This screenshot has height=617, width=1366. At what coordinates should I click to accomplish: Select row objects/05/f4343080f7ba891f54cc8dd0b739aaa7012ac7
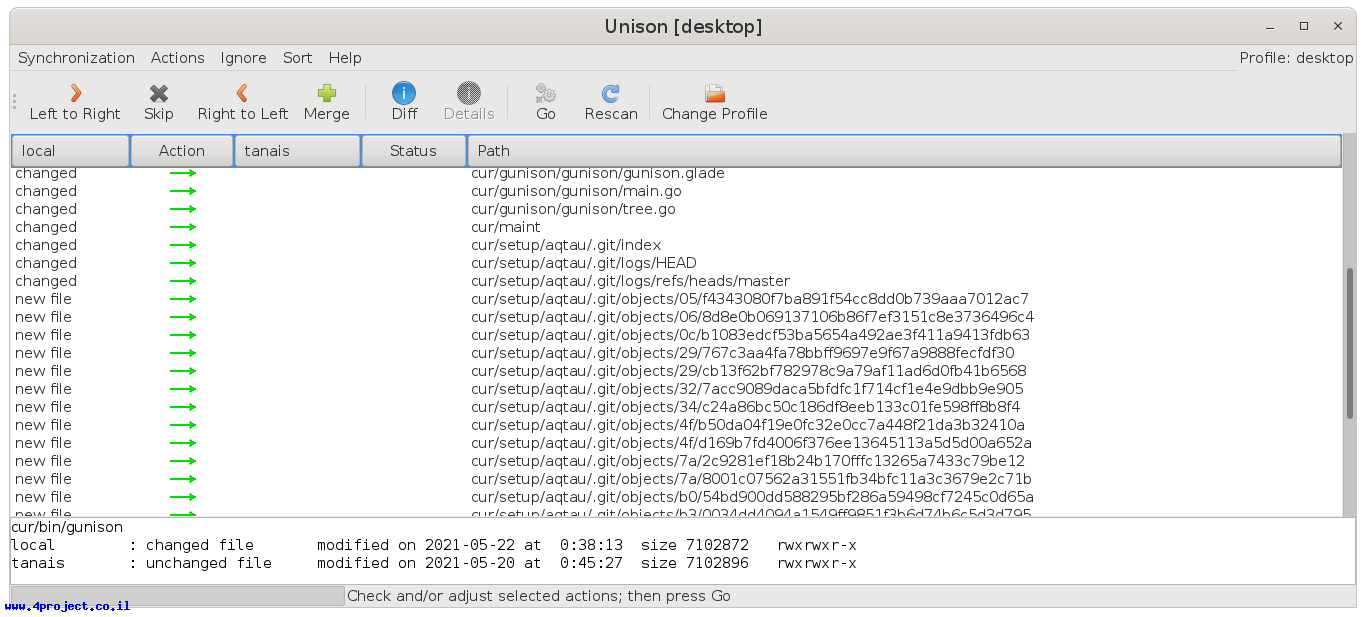point(677,299)
